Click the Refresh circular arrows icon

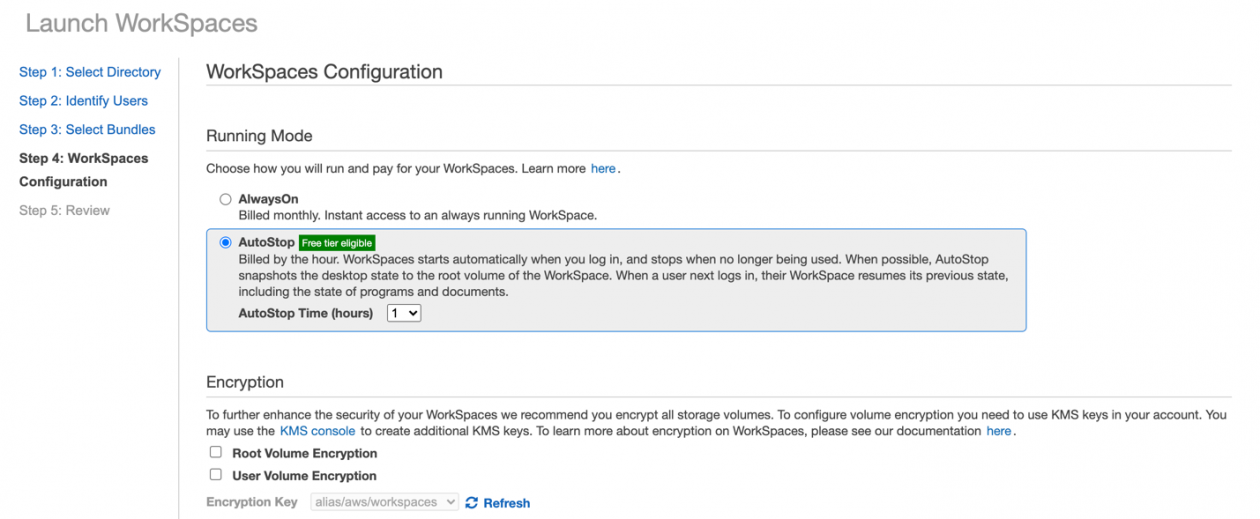pos(472,503)
